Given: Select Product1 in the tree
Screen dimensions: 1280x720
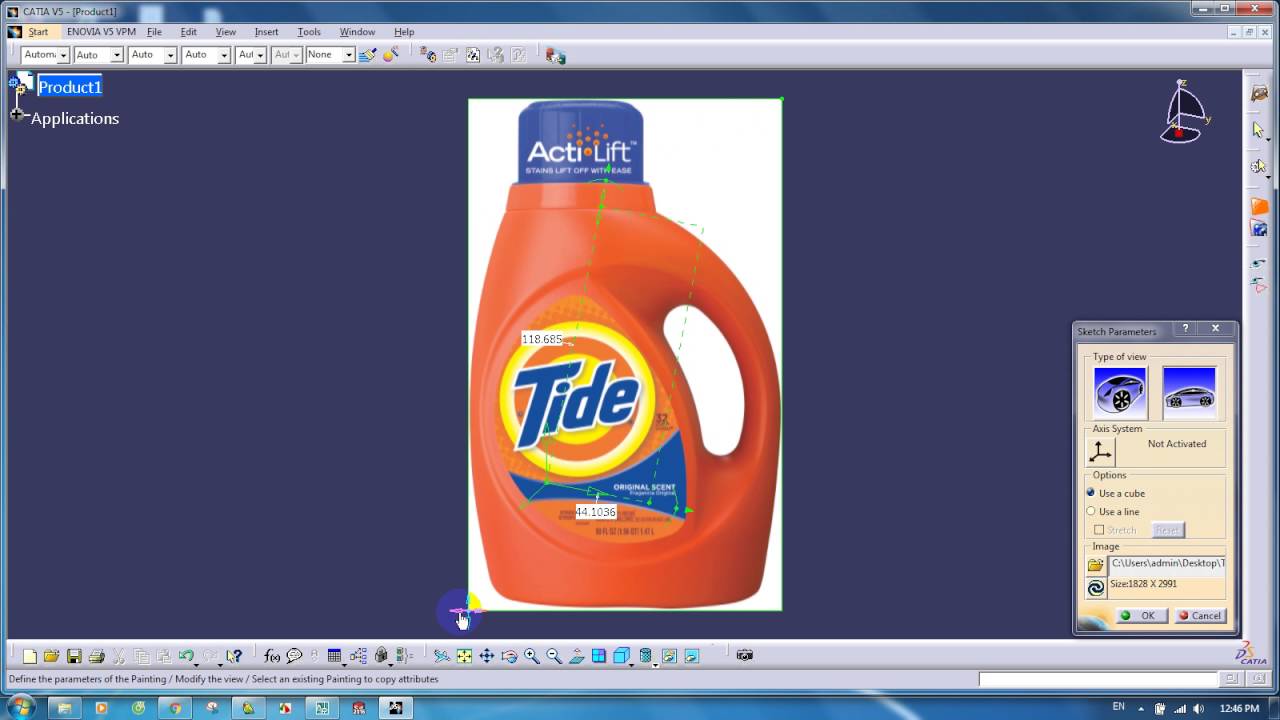Looking at the screenshot, I should tap(70, 87).
